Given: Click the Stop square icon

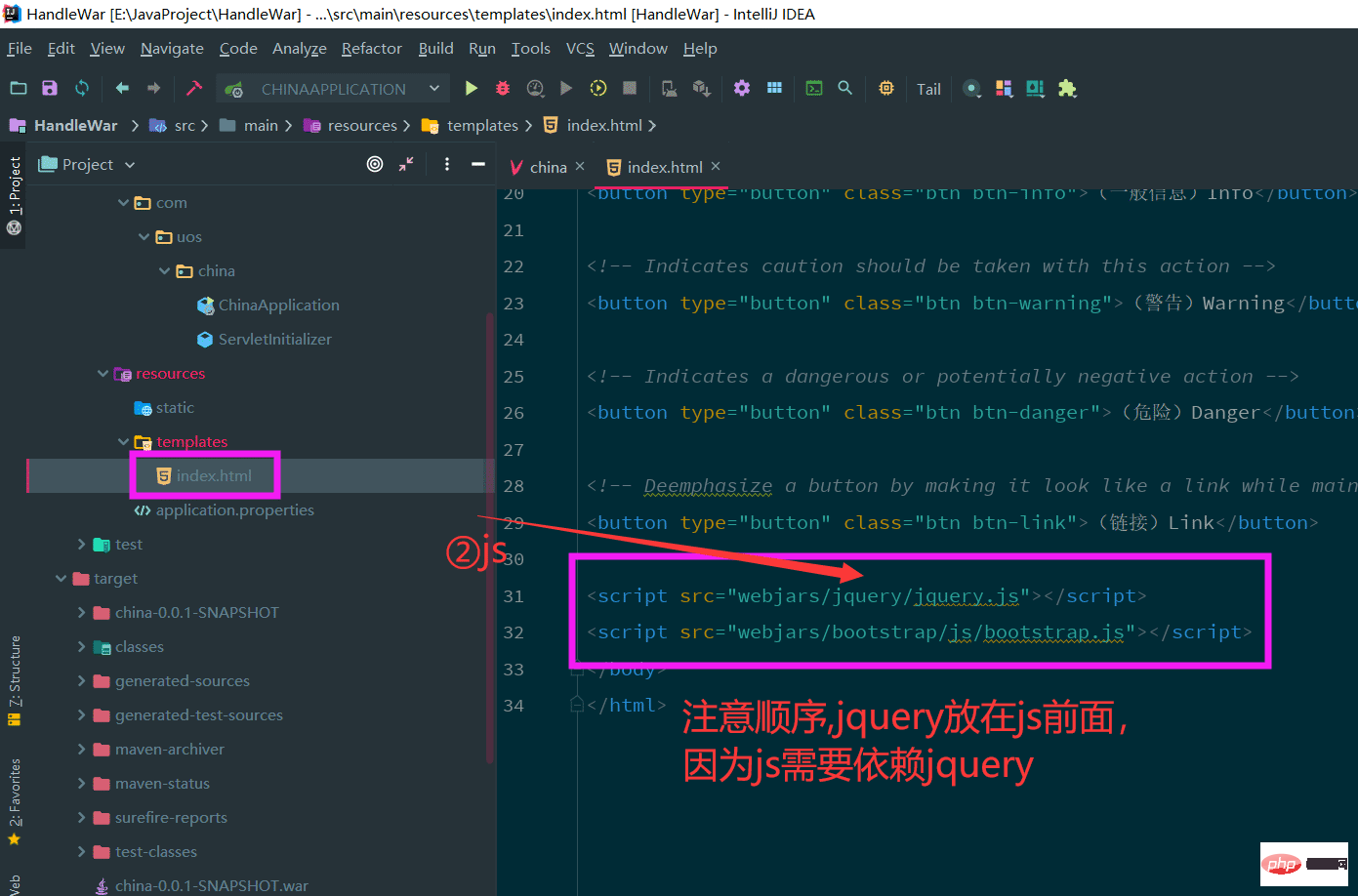Looking at the screenshot, I should click(x=630, y=88).
